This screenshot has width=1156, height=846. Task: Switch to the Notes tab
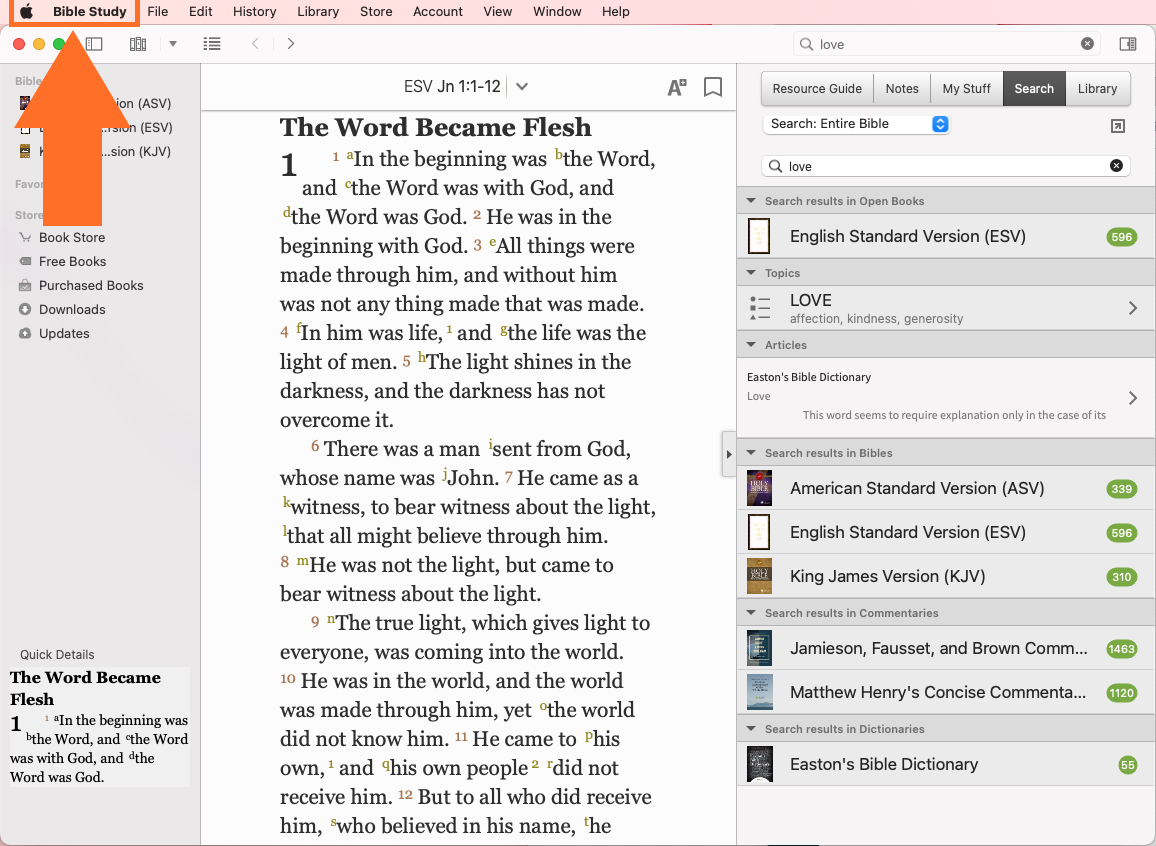902,88
